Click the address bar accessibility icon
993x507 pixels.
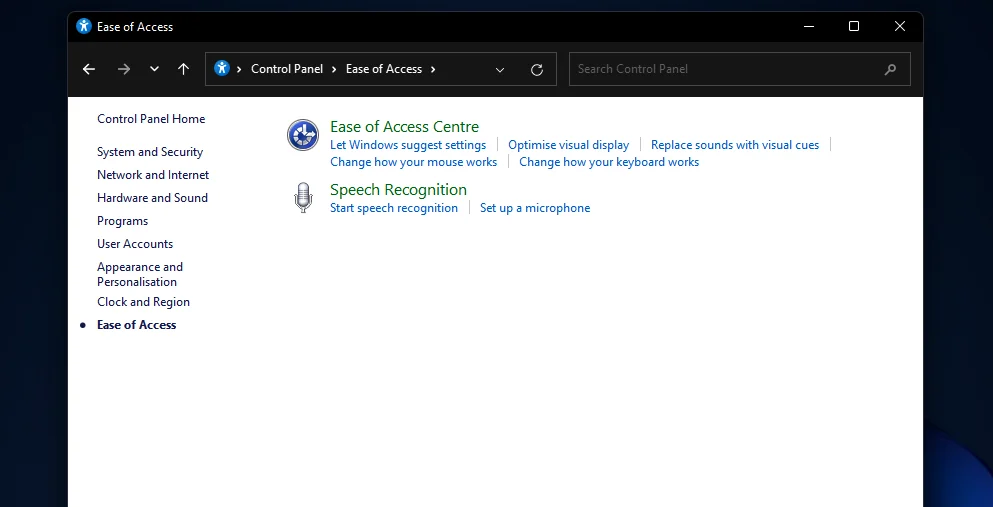222,68
